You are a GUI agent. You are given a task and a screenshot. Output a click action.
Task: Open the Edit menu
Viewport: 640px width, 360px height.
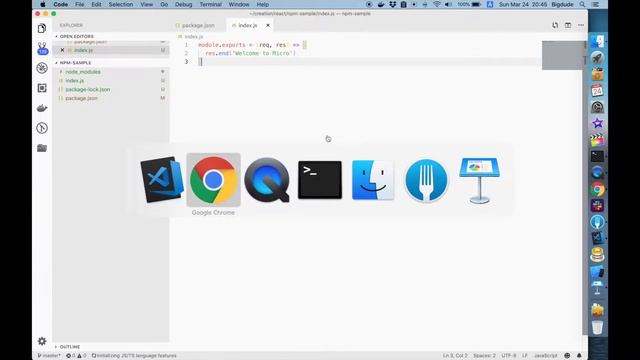click(x=96, y=4)
